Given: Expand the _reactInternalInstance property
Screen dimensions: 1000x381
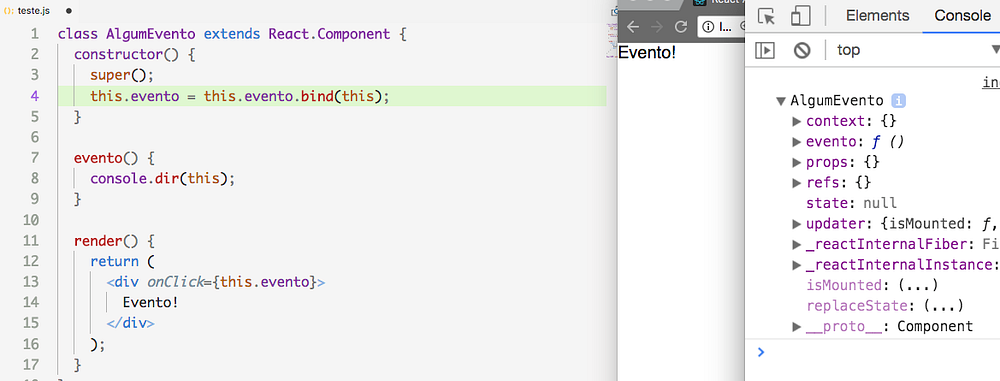Looking at the screenshot, I should pyautogui.click(x=797, y=265).
